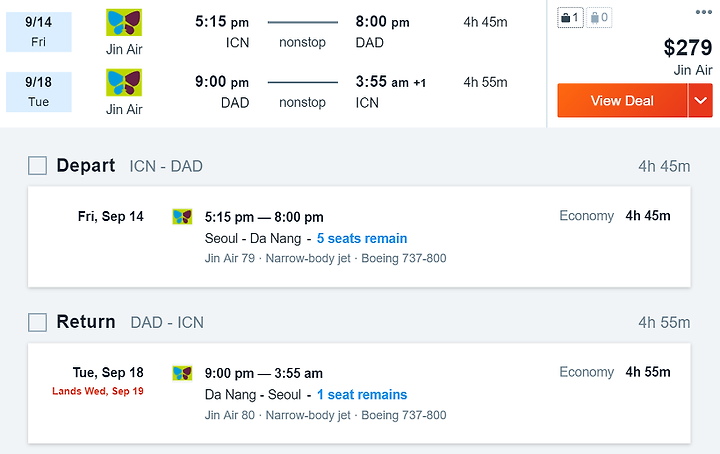Open the three-dots more options menu
The width and height of the screenshot is (720, 454).
pos(703,12)
